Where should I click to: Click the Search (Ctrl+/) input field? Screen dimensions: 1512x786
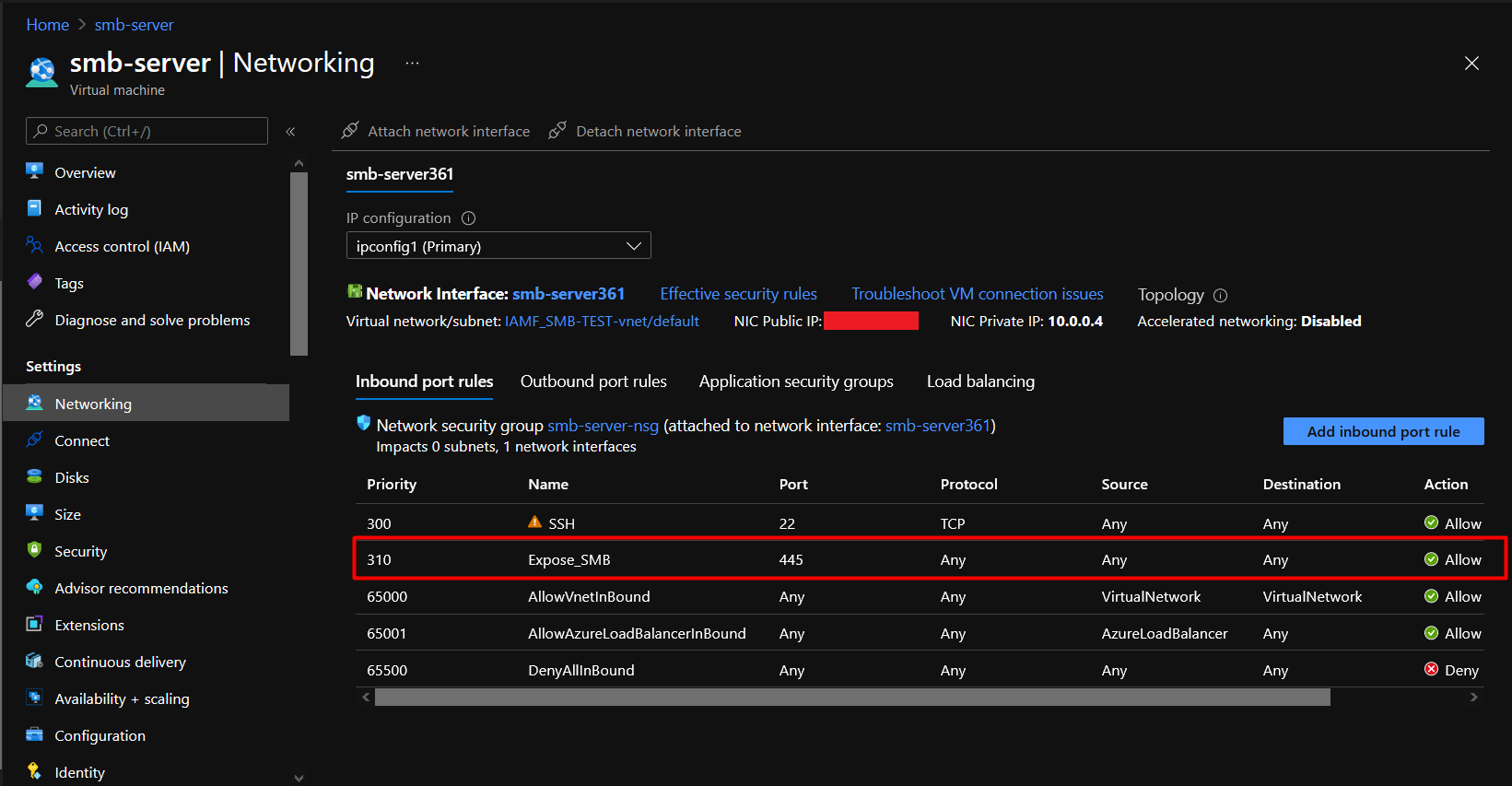[x=147, y=131]
